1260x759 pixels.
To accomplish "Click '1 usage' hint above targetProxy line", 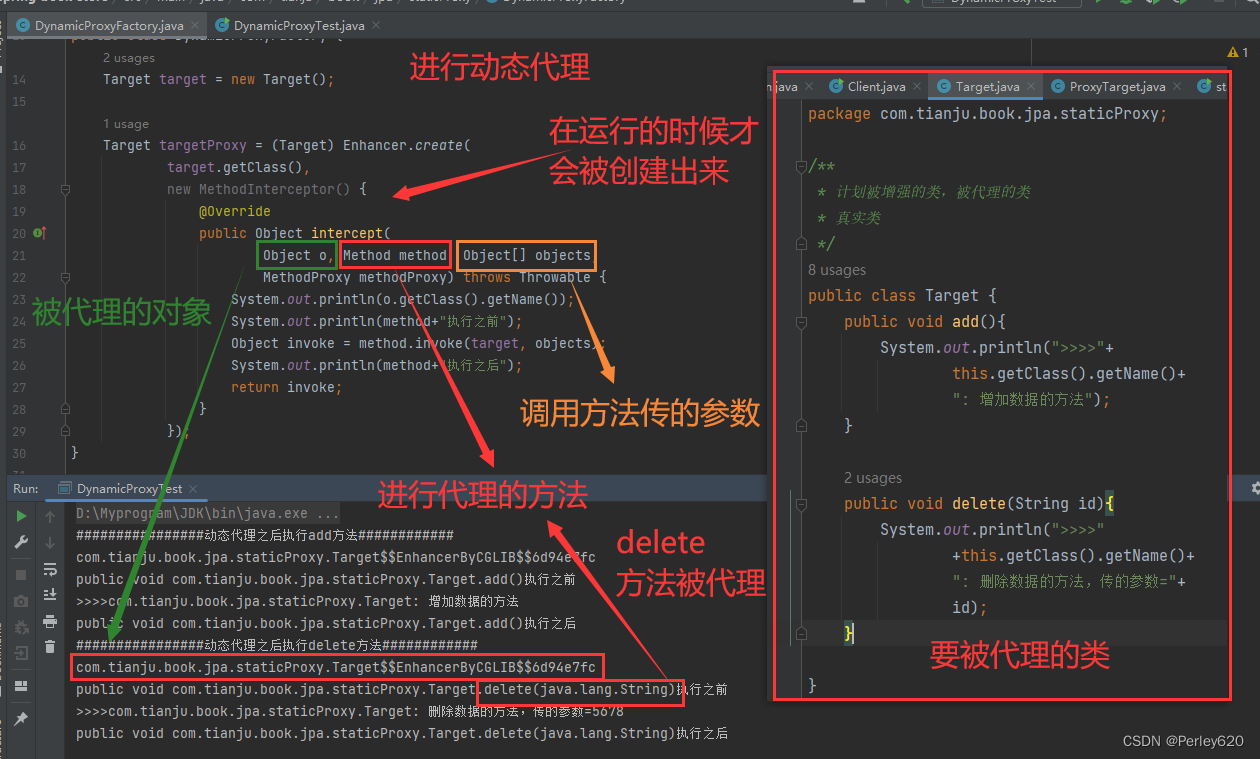I will [126, 124].
